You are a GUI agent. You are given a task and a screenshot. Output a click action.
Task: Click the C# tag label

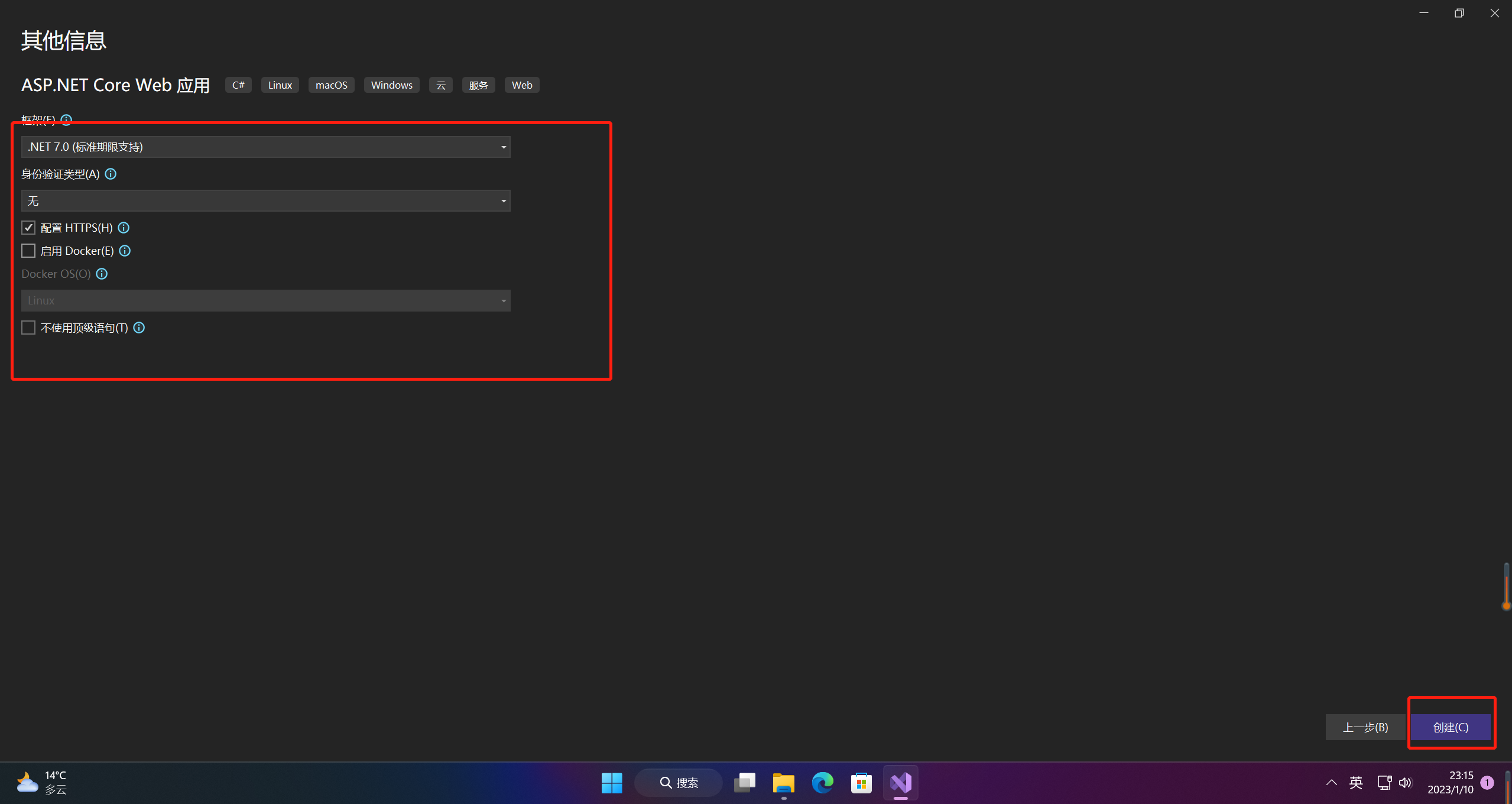[238, 85]
